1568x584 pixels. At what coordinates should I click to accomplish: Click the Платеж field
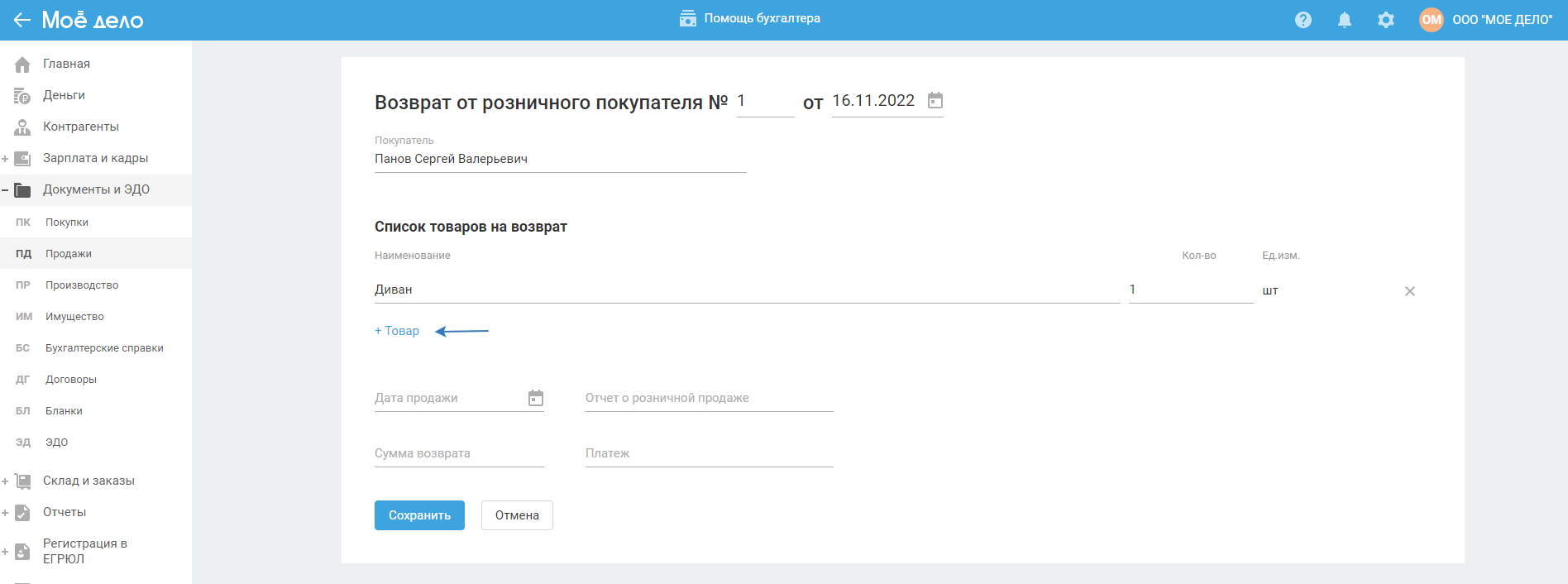point(709,453)
